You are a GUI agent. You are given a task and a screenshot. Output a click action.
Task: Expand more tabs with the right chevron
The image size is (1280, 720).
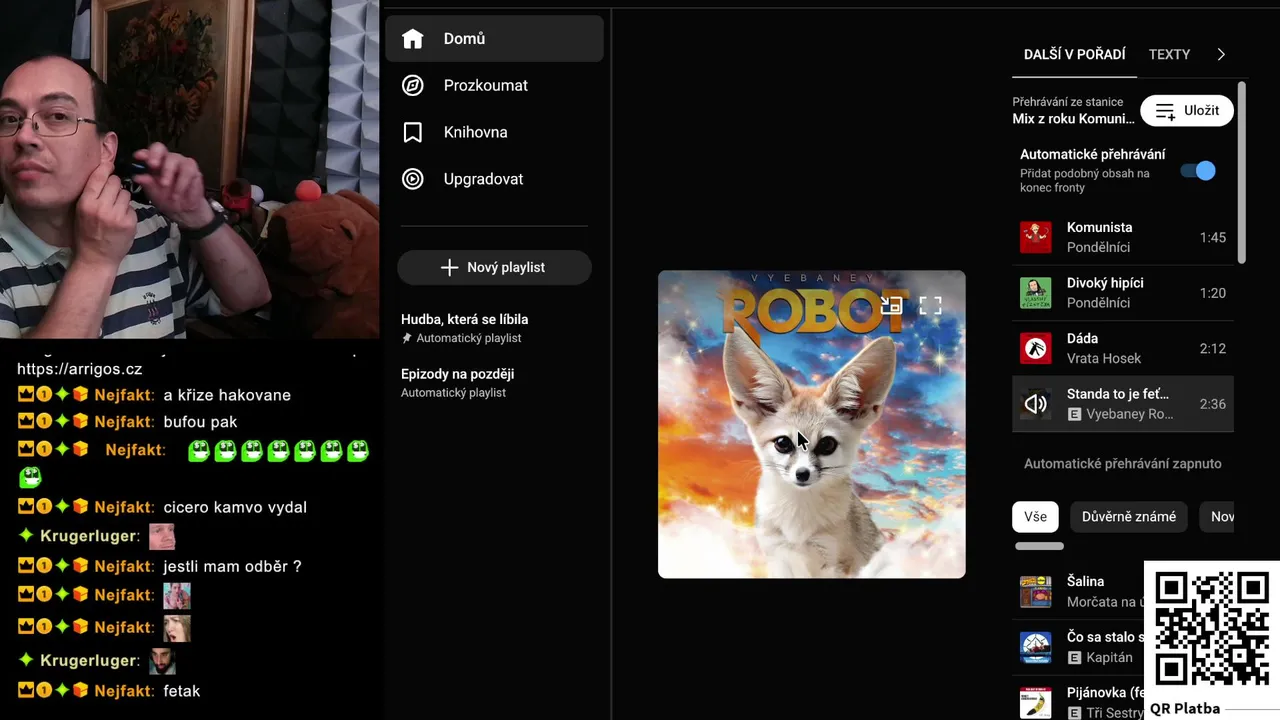[1221, 55]
